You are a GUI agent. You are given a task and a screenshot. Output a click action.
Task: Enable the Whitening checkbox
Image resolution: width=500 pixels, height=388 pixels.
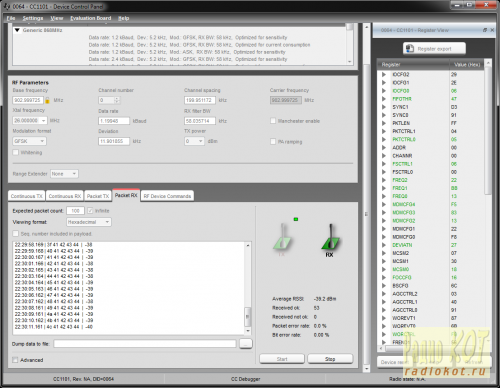16,152
